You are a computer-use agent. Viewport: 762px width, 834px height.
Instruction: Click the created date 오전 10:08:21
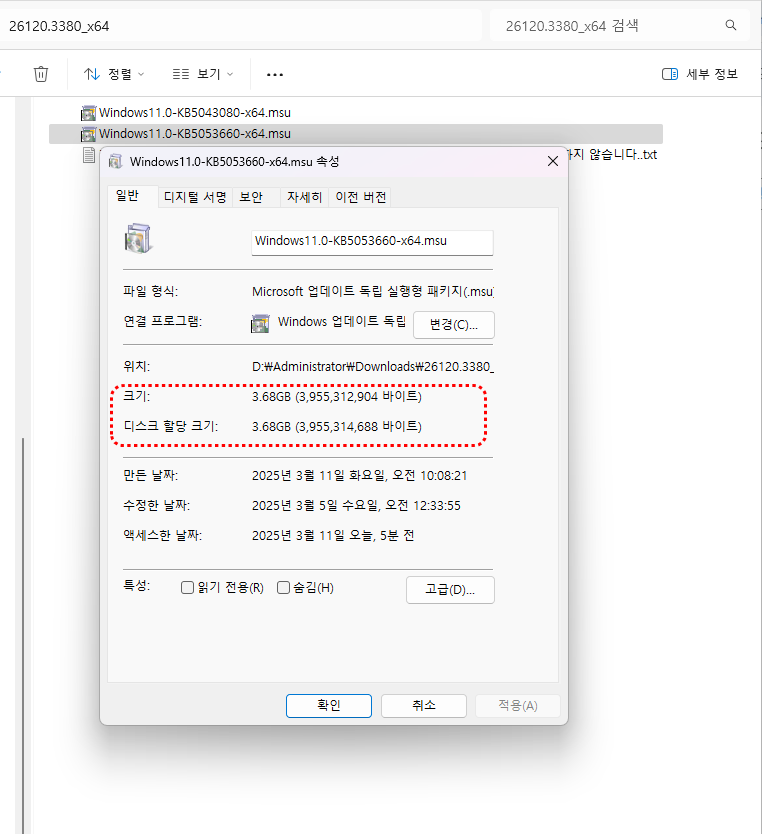[x=359, y=476]
